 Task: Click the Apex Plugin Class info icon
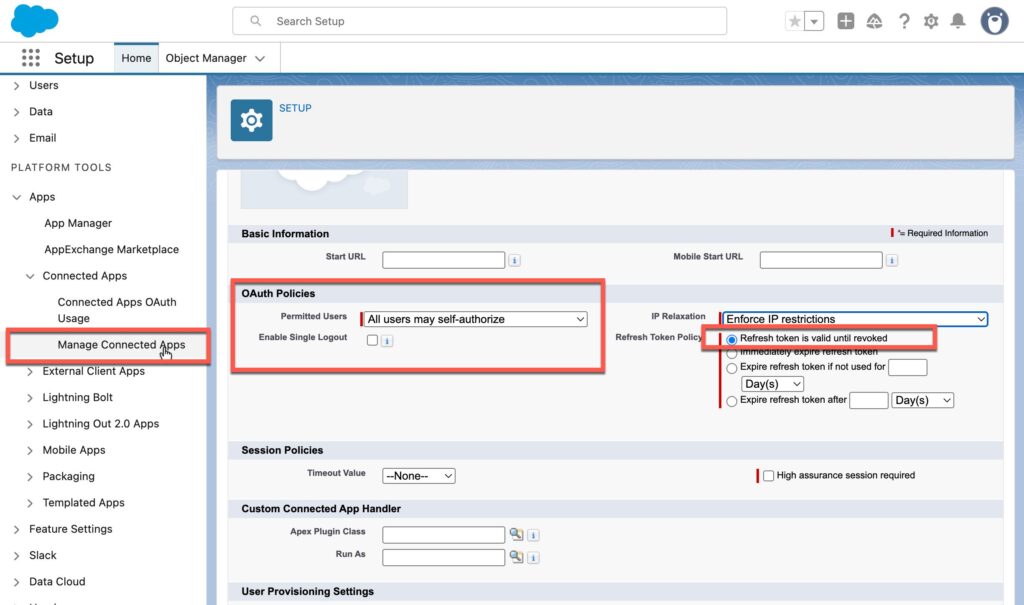pos(533,535)
